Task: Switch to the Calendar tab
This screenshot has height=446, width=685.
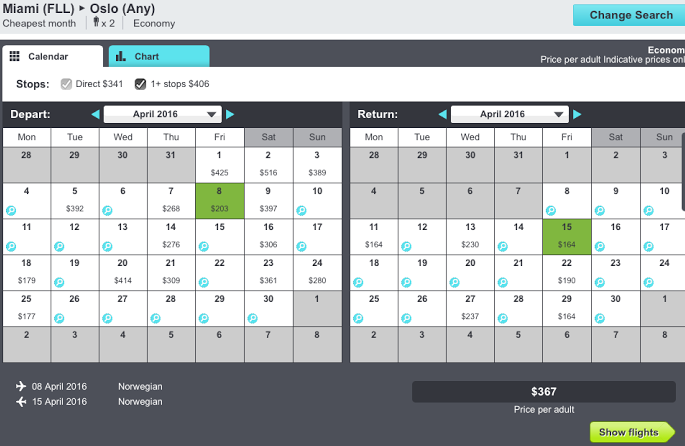Action: [x=52, y=57]
